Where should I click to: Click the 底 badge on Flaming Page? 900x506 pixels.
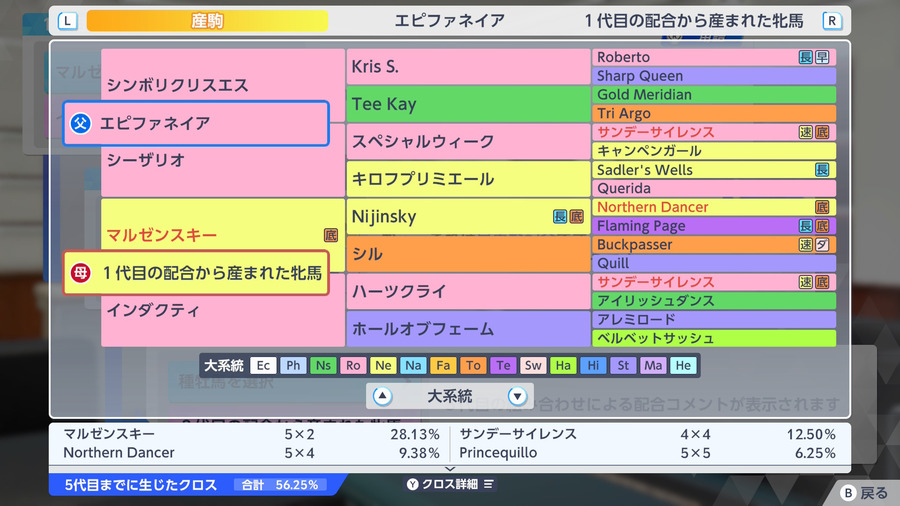click(822, 226)
